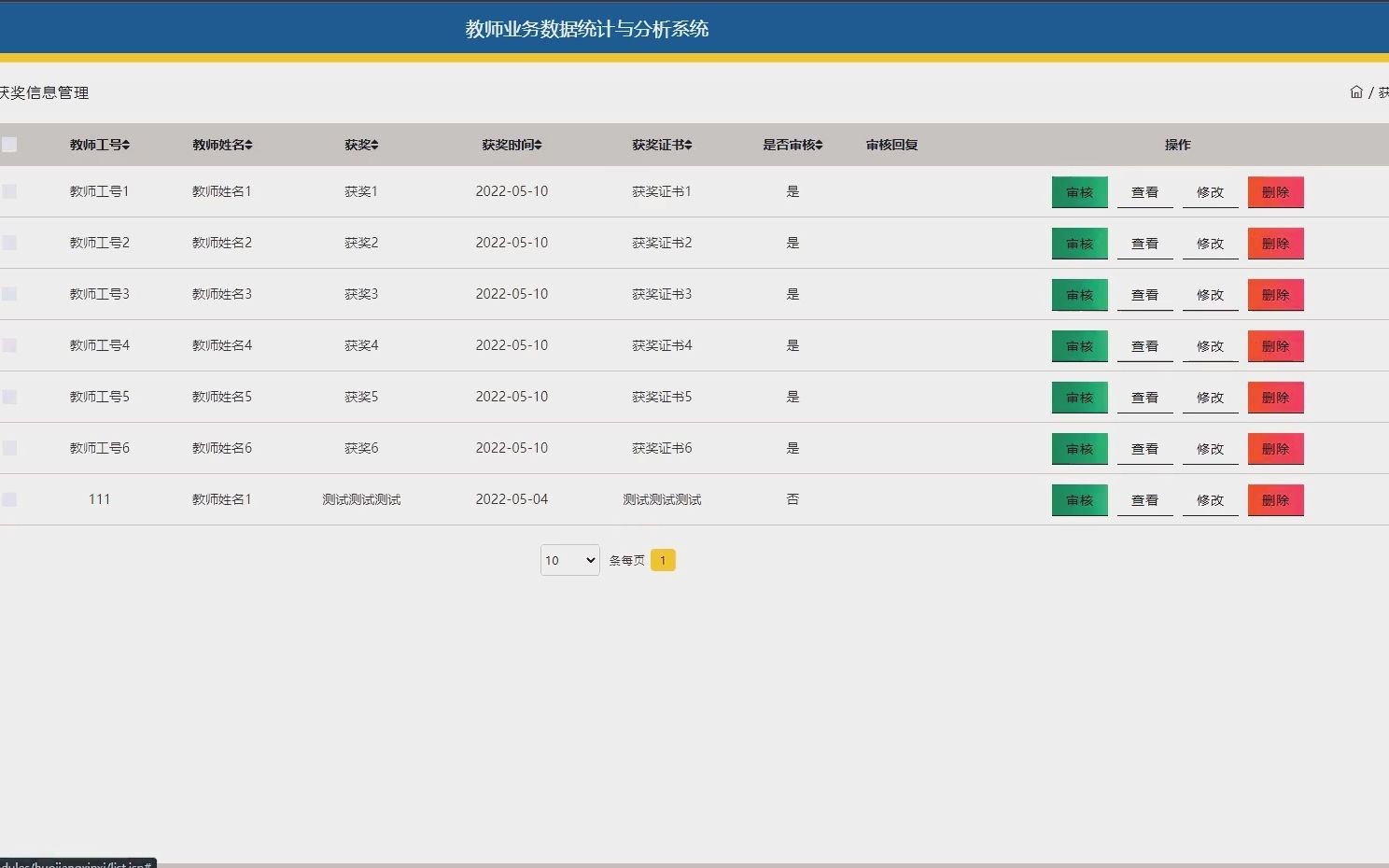Click cell 获奖证书3
Screen dimensions: 1389x868
click(x=662, y=294)
